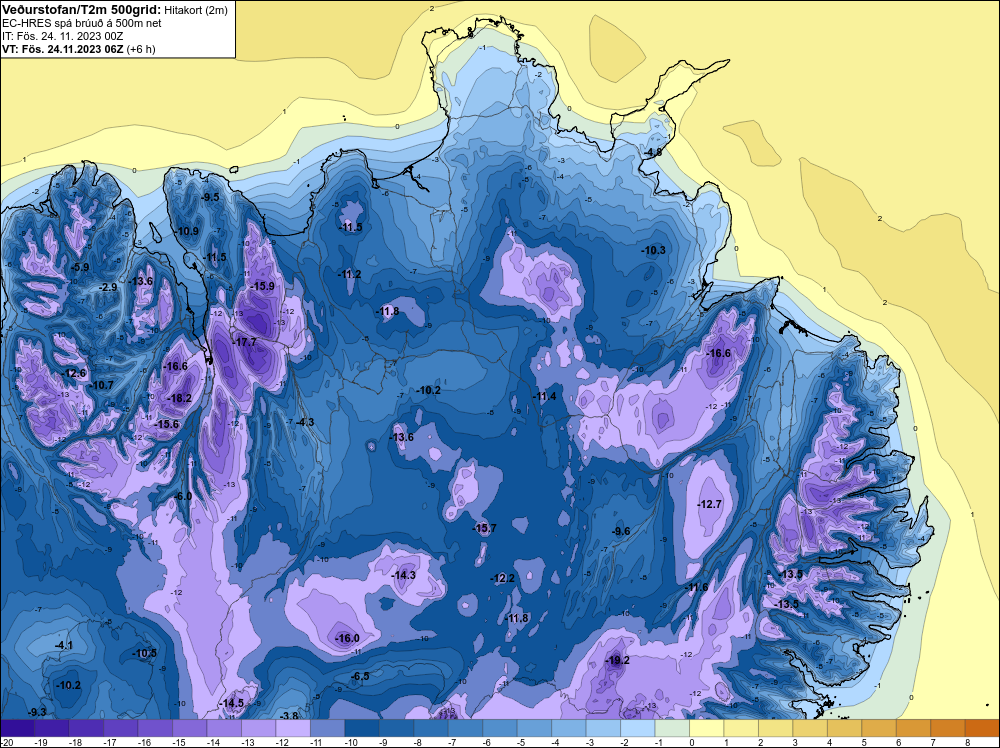Screen dimensions: 1000x748
Task: Select legend swatch between -14 and -13
Action: pyautogui.click(x=224, y=728)
